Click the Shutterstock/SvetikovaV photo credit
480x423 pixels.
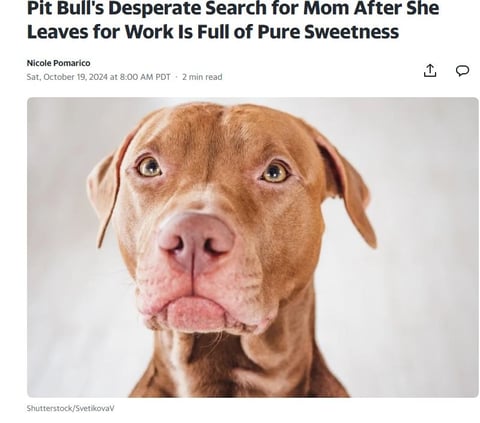(70, 408)
